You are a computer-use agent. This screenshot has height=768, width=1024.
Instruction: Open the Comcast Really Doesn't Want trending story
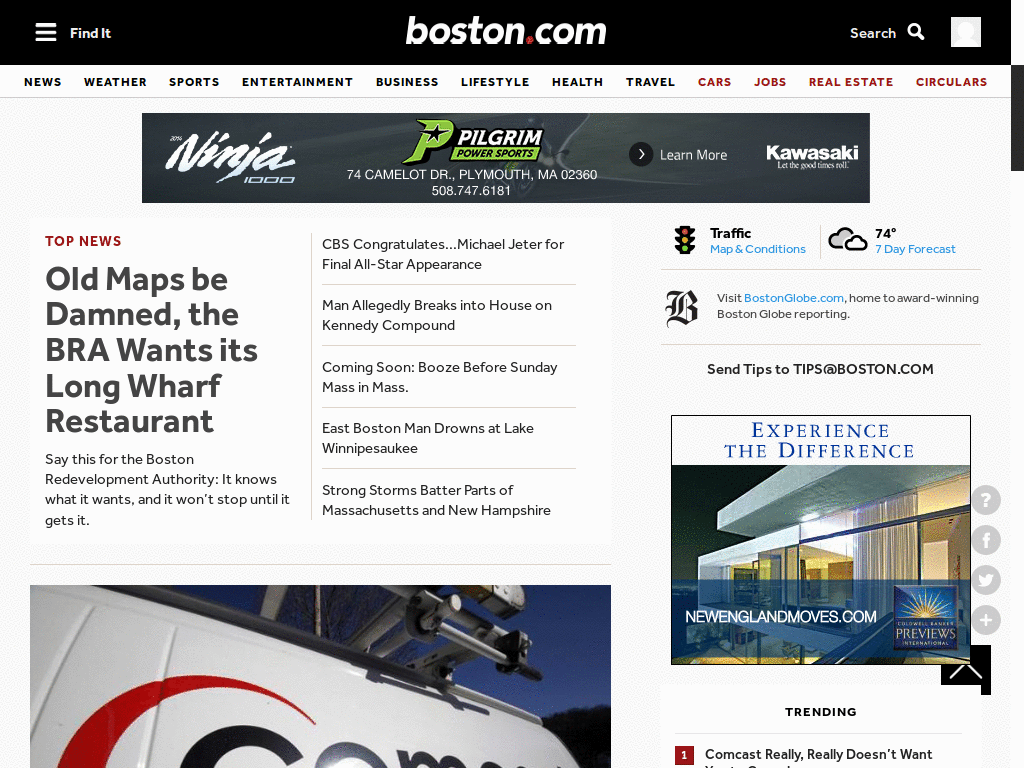tap(818, 758)
